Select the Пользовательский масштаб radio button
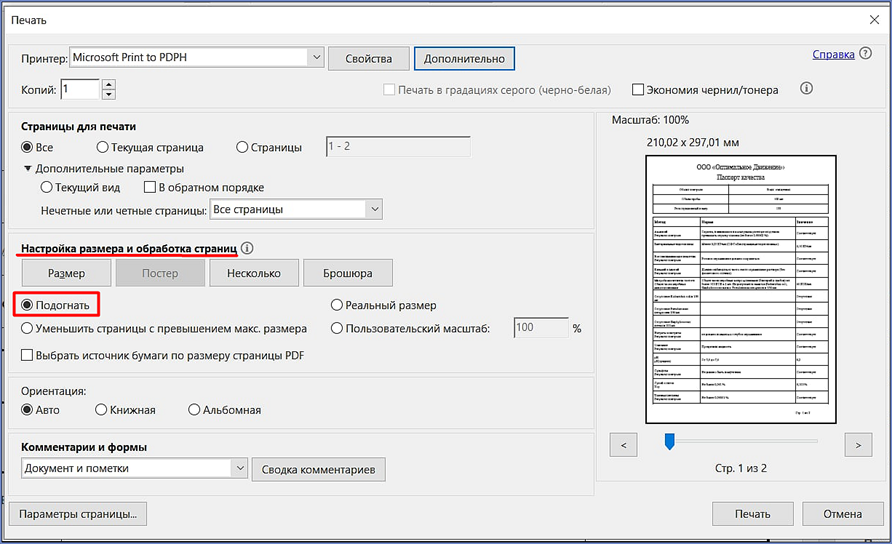The width and height of the screenshot is (892, 544). click(x=337, y=328)
